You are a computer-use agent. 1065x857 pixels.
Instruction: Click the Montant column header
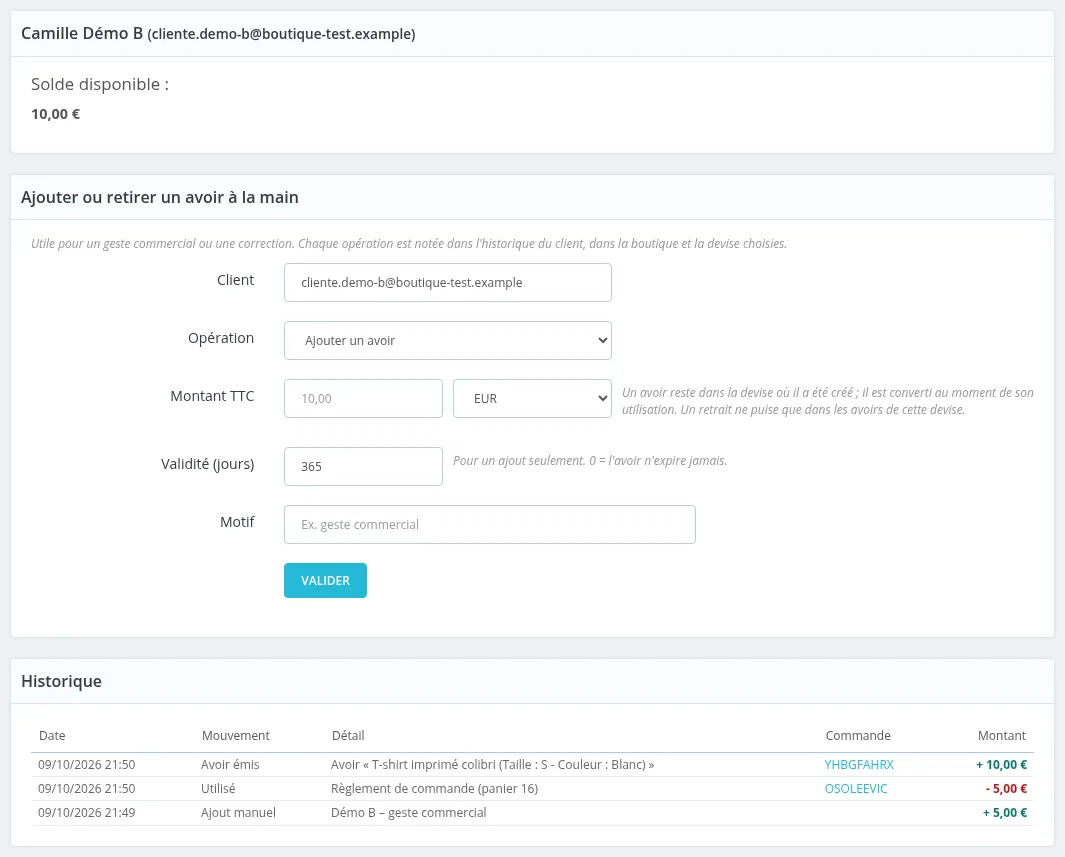(x=1002, y=735)
